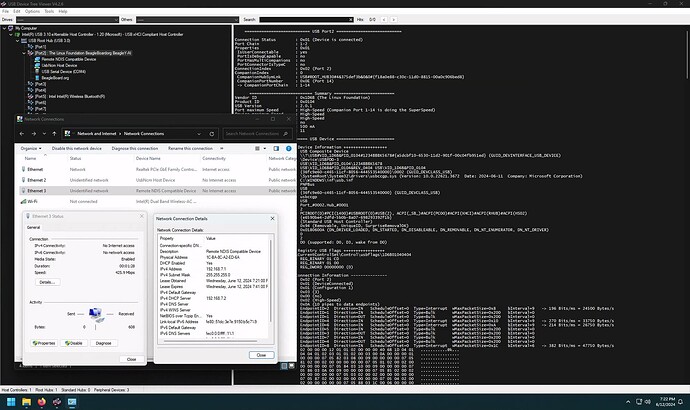Click Disable this network device
The height and width of the screenshot is (410, 690).
pyautogui.click(x=77, y=149)
